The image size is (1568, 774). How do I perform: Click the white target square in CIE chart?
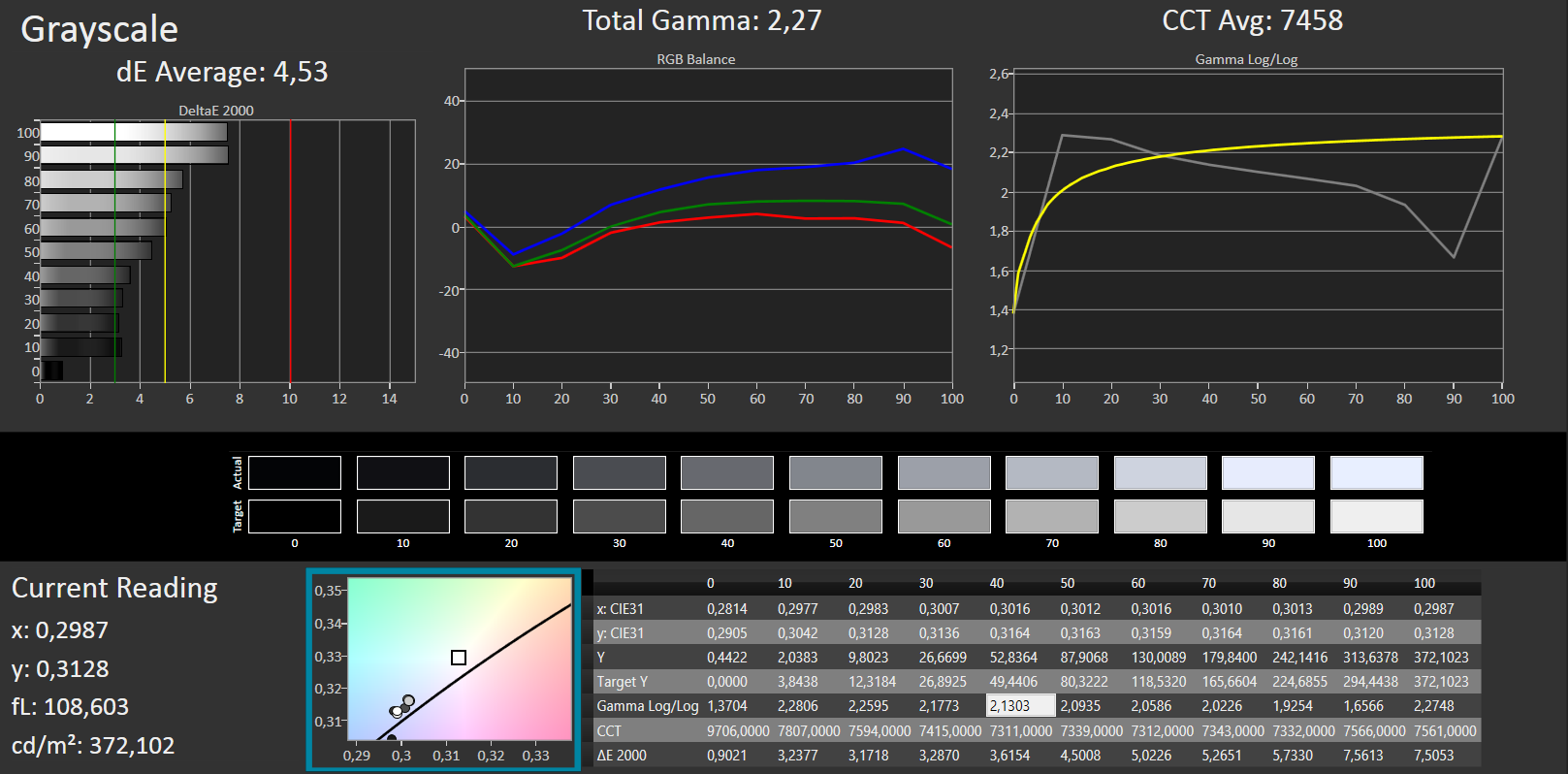click(x=459, y=658)
